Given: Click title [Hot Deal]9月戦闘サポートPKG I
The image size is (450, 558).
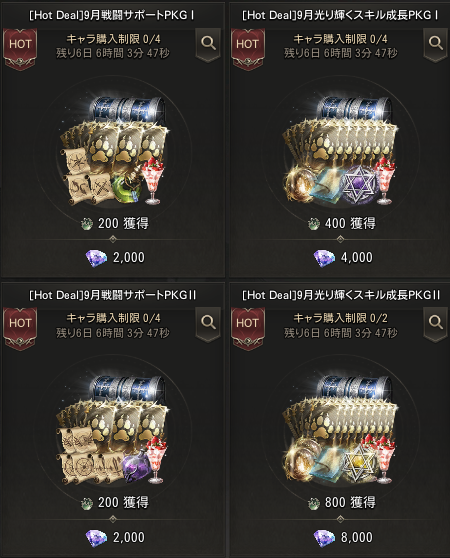Looking at the screenshot, I should pyautogui.click(x=112, y=15).
